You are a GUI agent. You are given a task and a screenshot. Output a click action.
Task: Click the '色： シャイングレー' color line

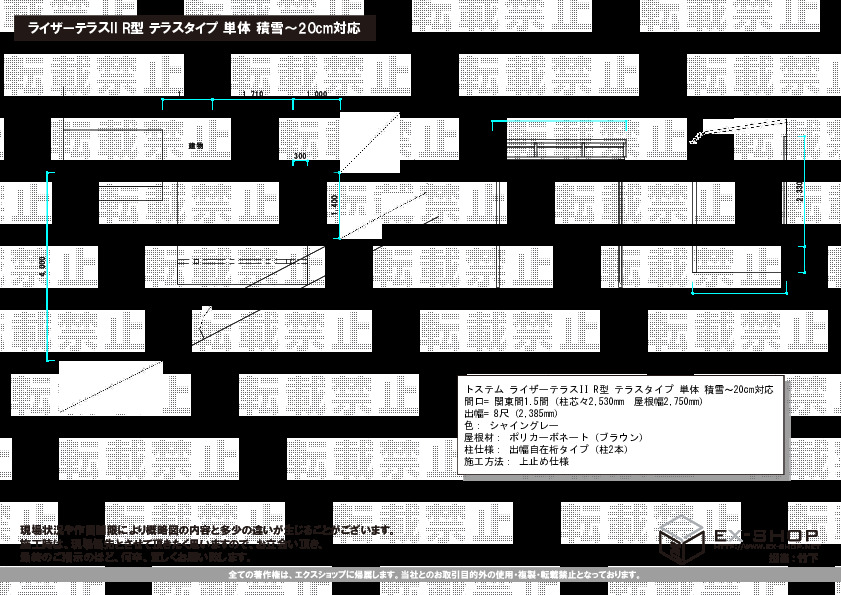tap(511, 425)
